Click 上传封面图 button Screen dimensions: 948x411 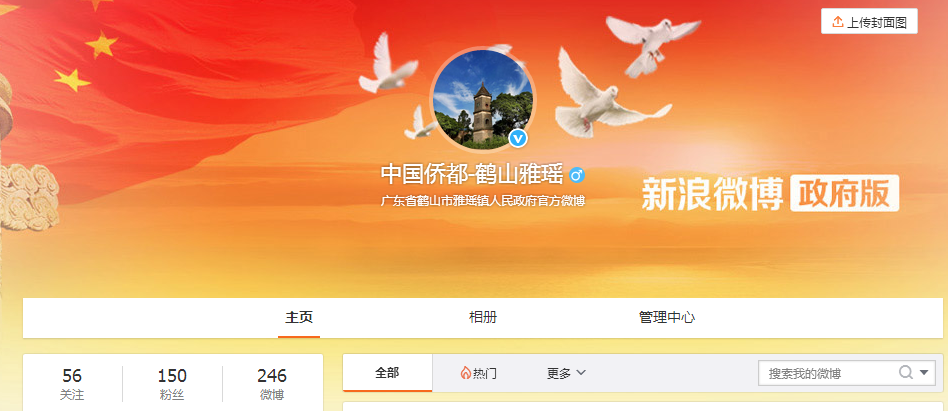pyautogui.click(x=869, y=22)
